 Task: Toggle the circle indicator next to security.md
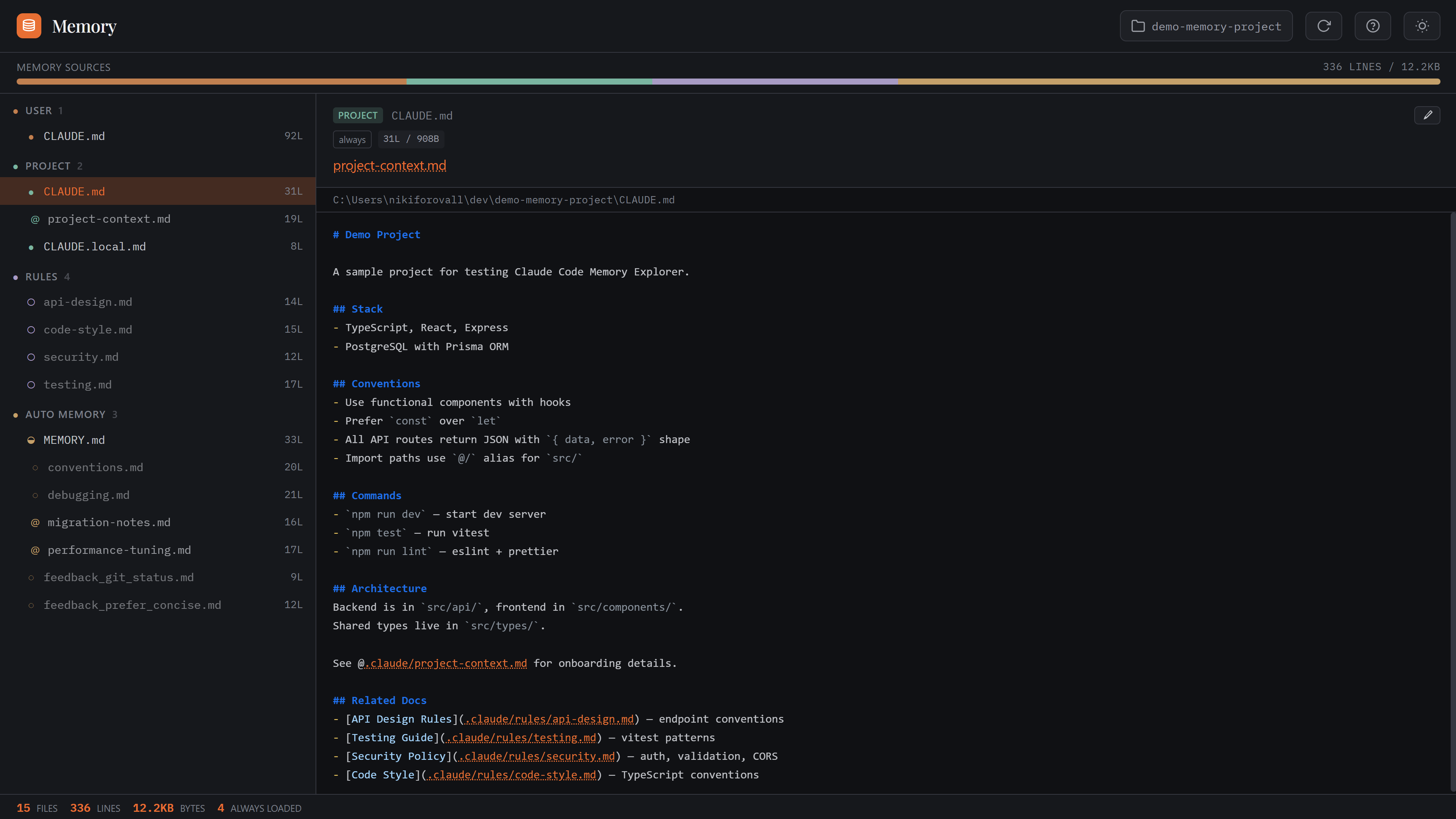pos(31,357)
